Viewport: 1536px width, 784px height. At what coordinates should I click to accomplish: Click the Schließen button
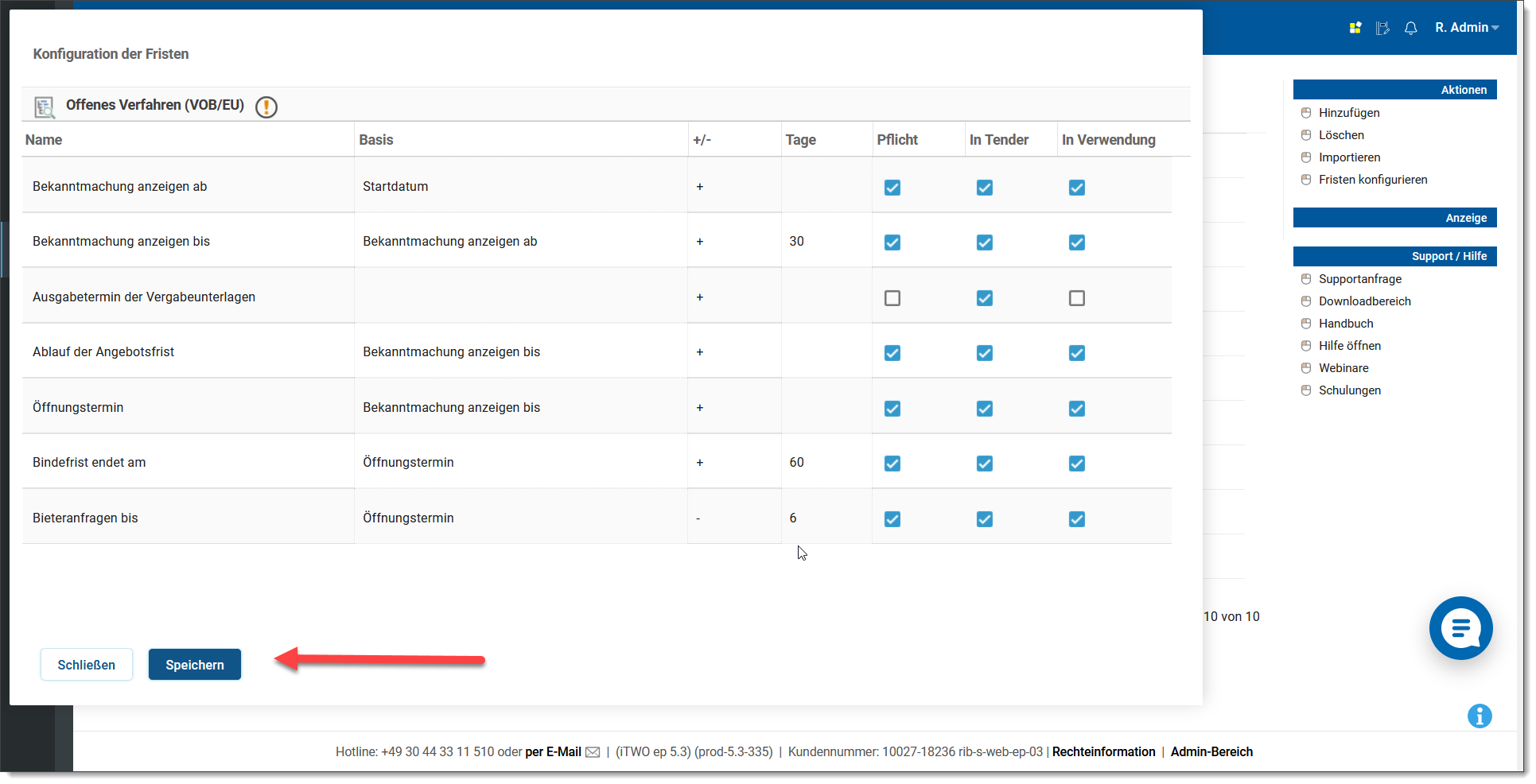(x=87, y=665)
